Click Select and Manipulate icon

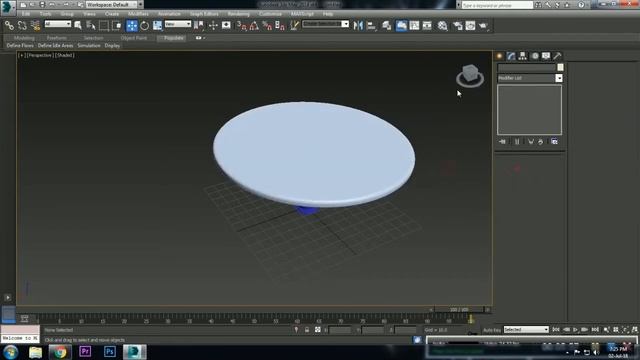point(213,26)
